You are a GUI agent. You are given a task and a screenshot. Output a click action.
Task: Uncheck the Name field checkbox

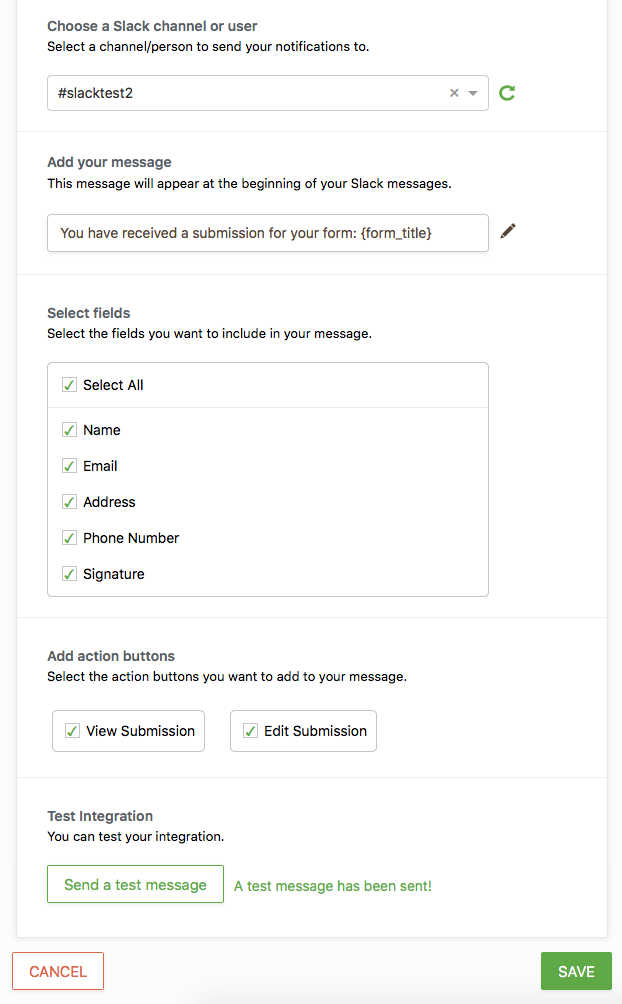pos(70,430)
